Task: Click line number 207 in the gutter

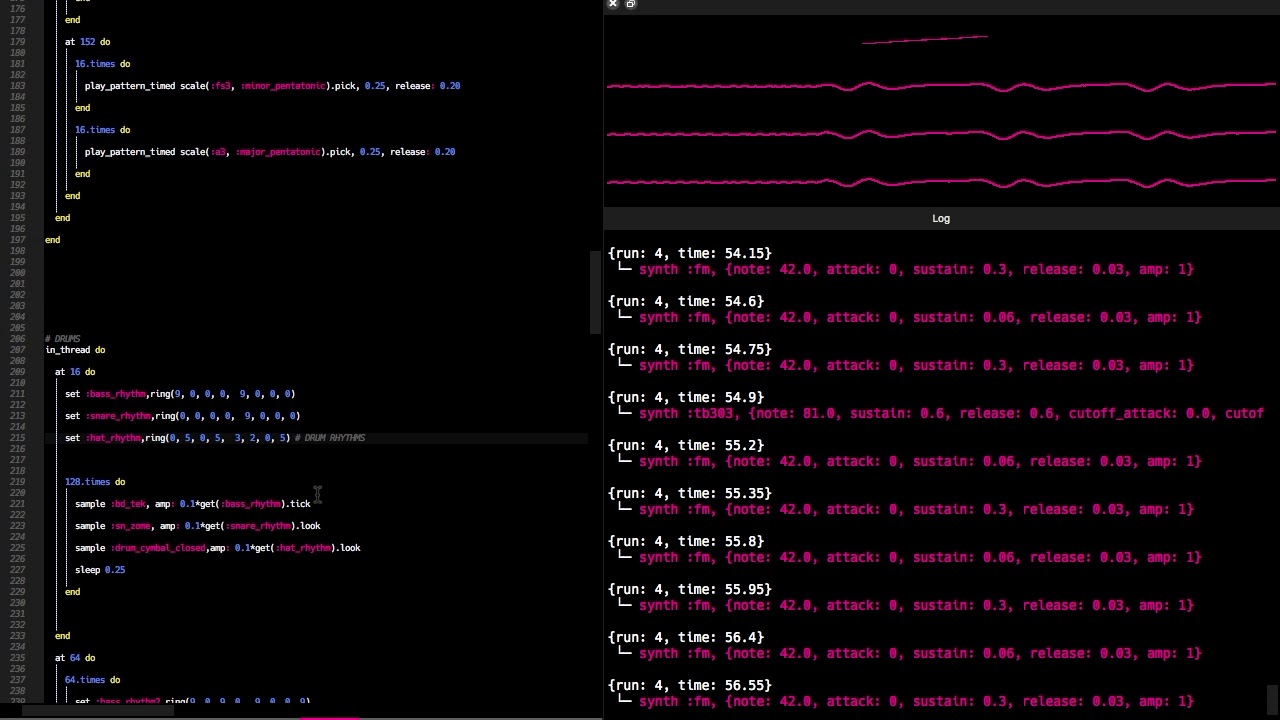Action: tap(19, 350)
